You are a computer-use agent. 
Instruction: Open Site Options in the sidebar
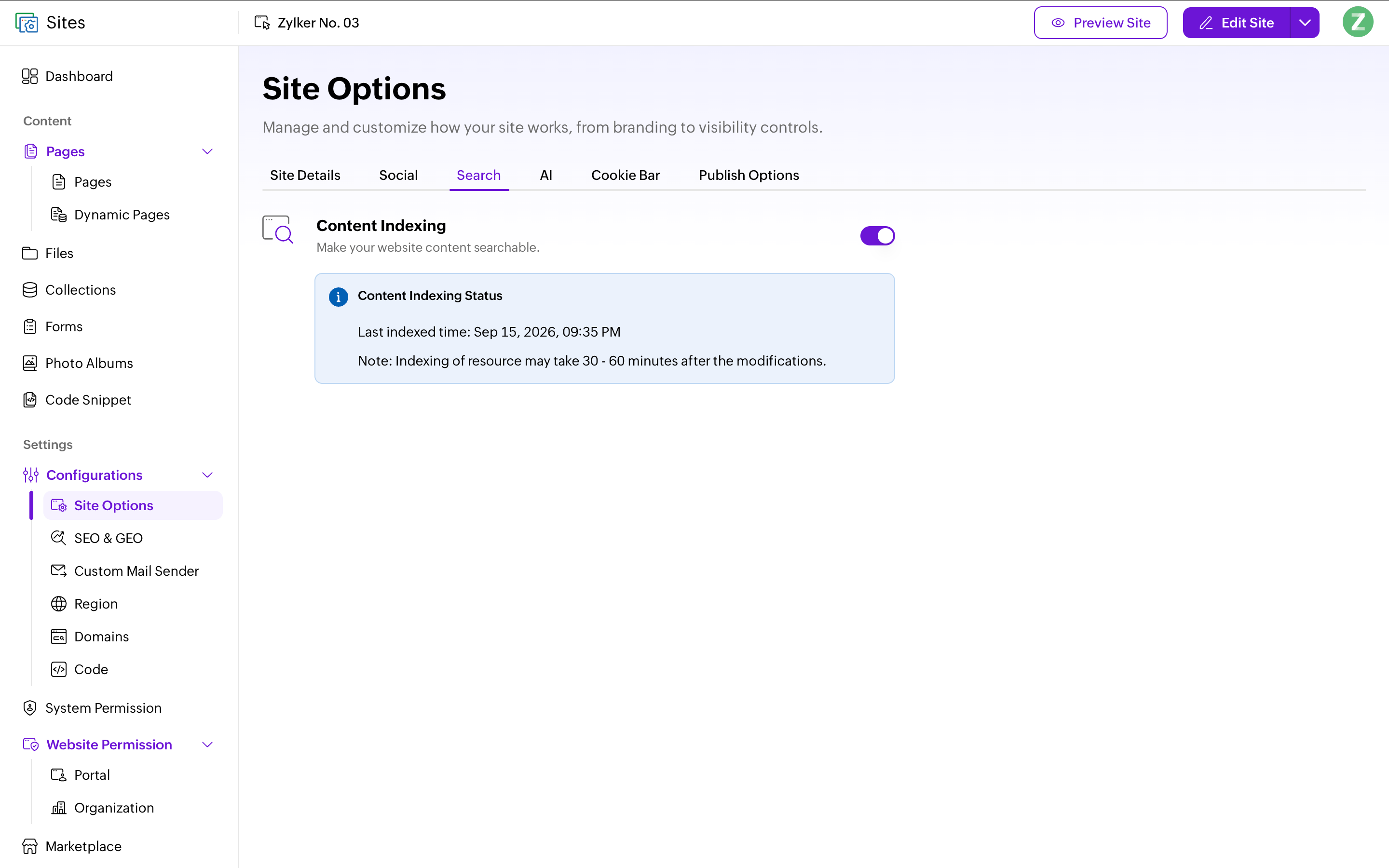[x=133, y=505]
